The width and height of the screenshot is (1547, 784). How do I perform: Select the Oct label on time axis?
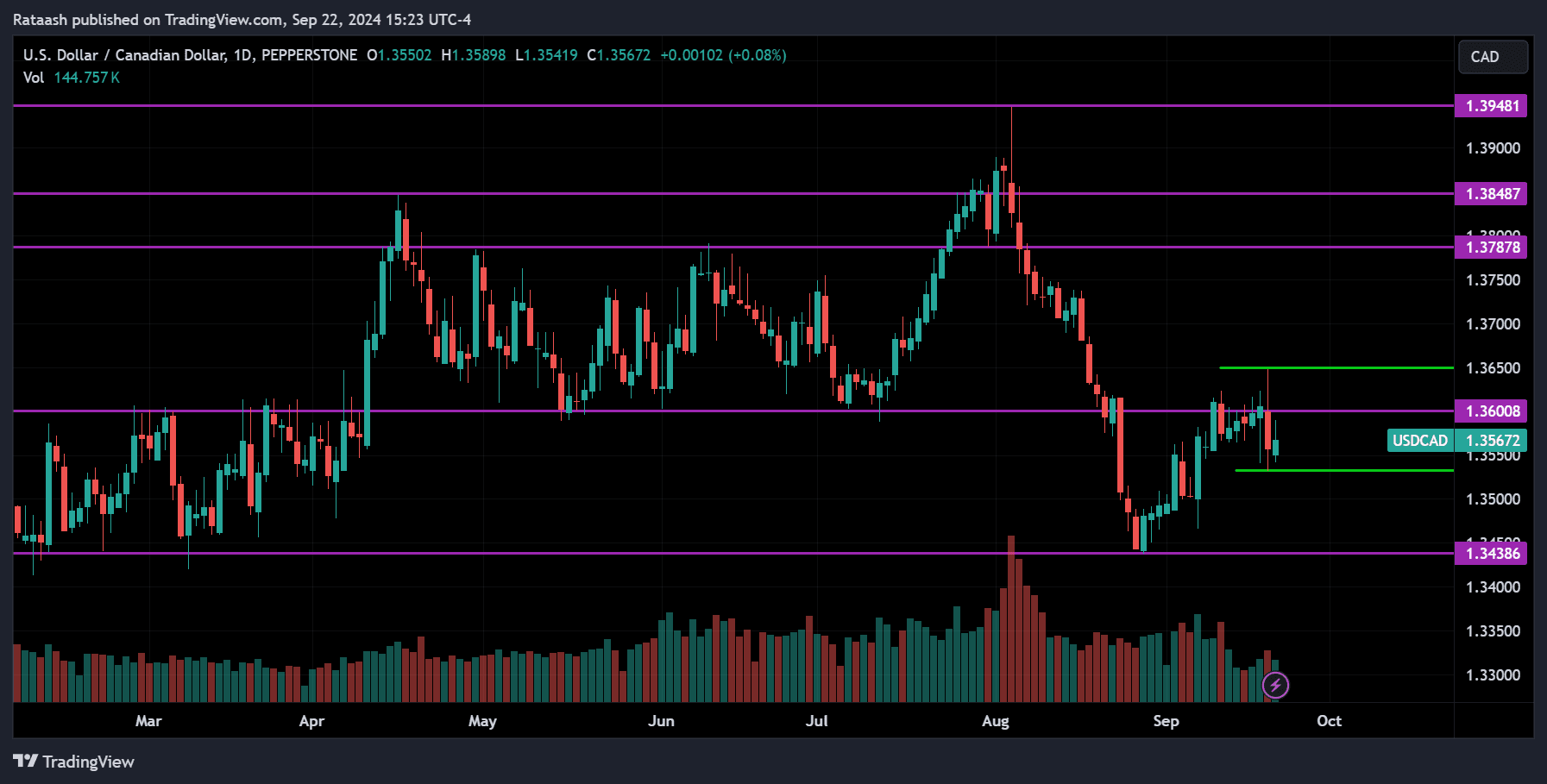tap(1329, 720)
